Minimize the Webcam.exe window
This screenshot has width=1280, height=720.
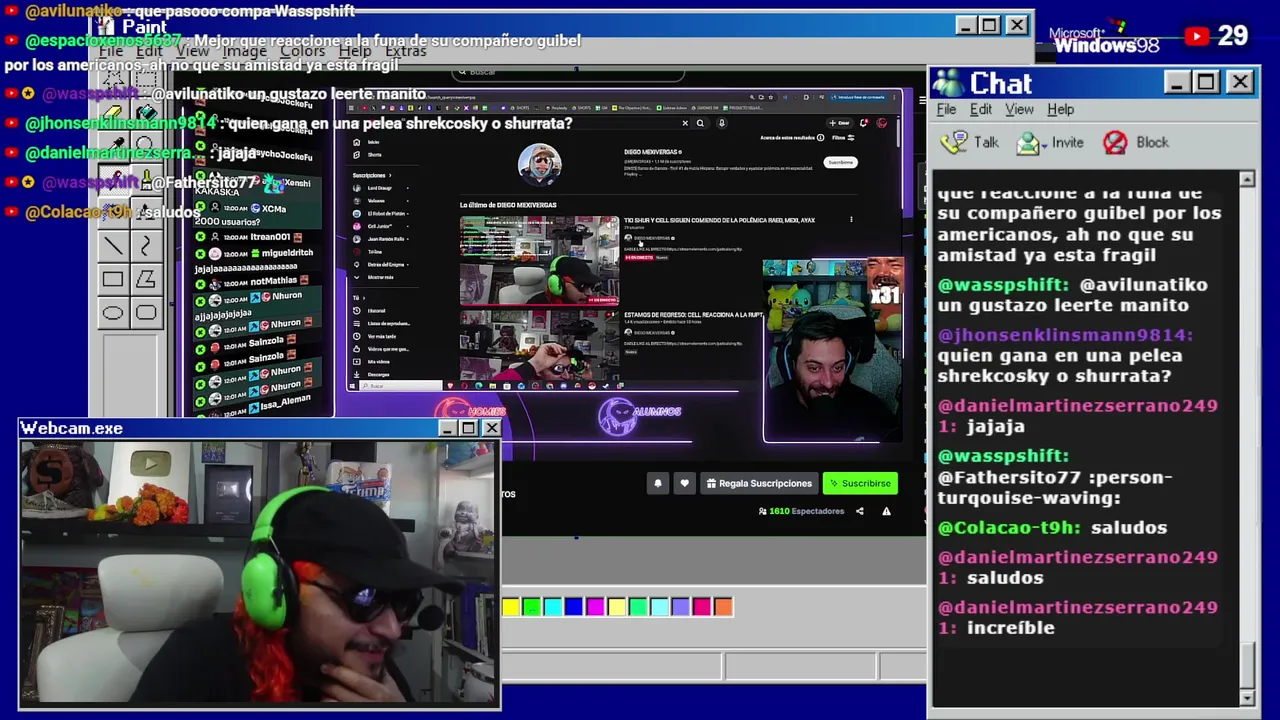pyautogui.click(x=448, y=428)
